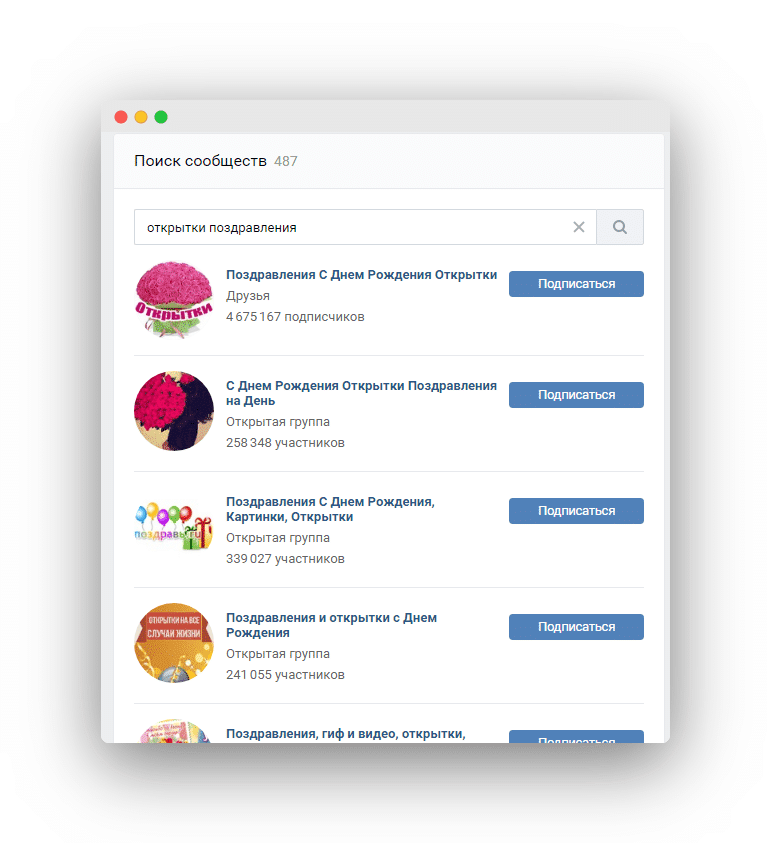Viewport: 771px width, 843px height.
Task: Open Поздравления и открытки с Днем Рождения link
Action: click(331, 625)
